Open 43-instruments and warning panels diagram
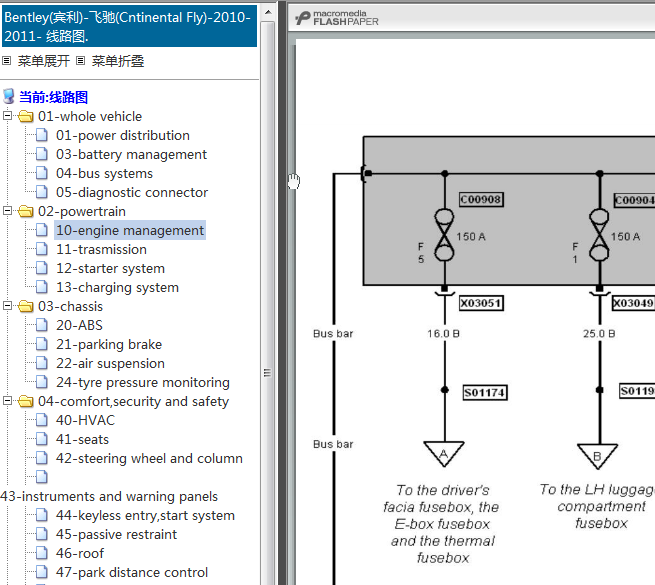 pyautogui.click(x=109, y=496)
